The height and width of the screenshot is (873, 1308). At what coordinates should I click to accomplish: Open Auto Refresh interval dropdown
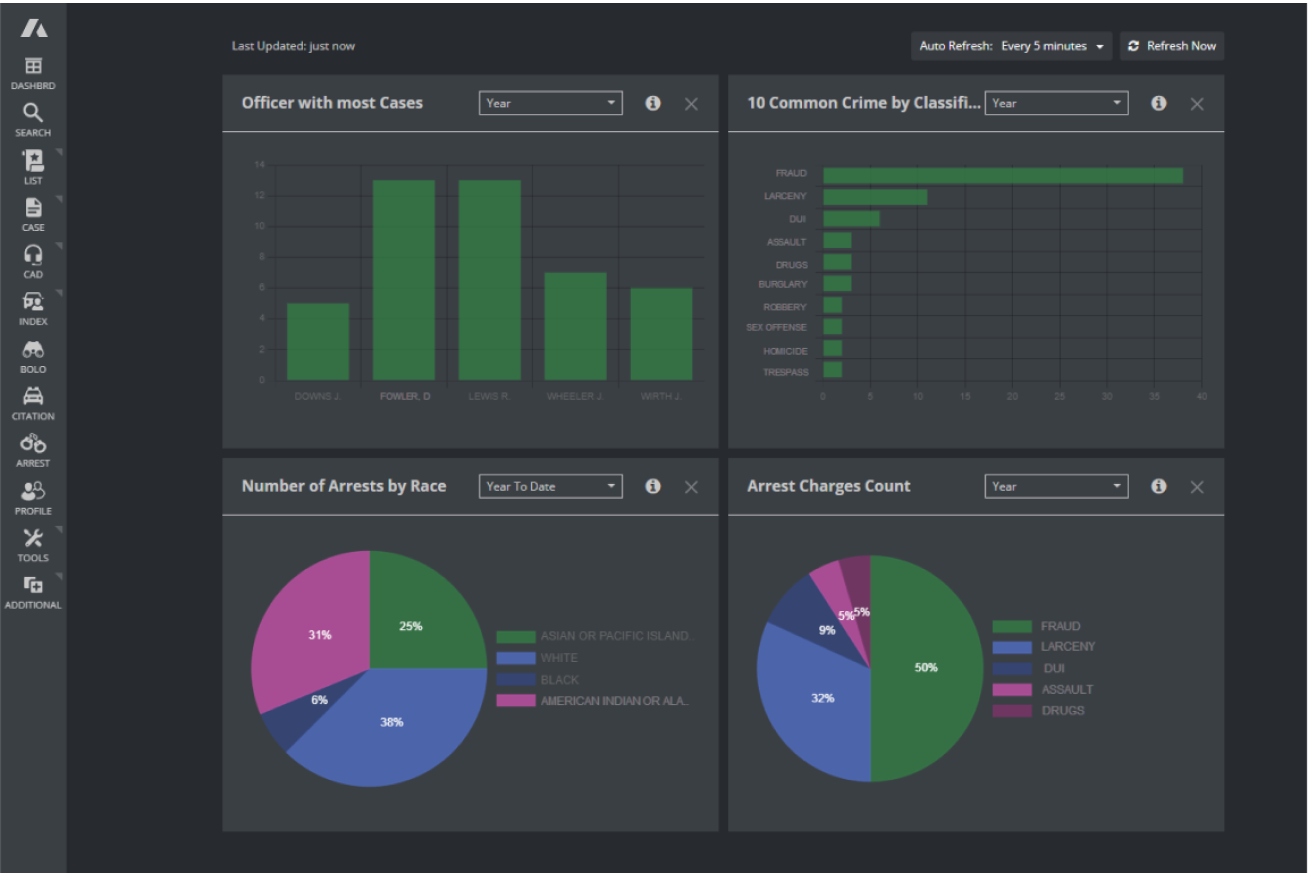(1011, 46)
